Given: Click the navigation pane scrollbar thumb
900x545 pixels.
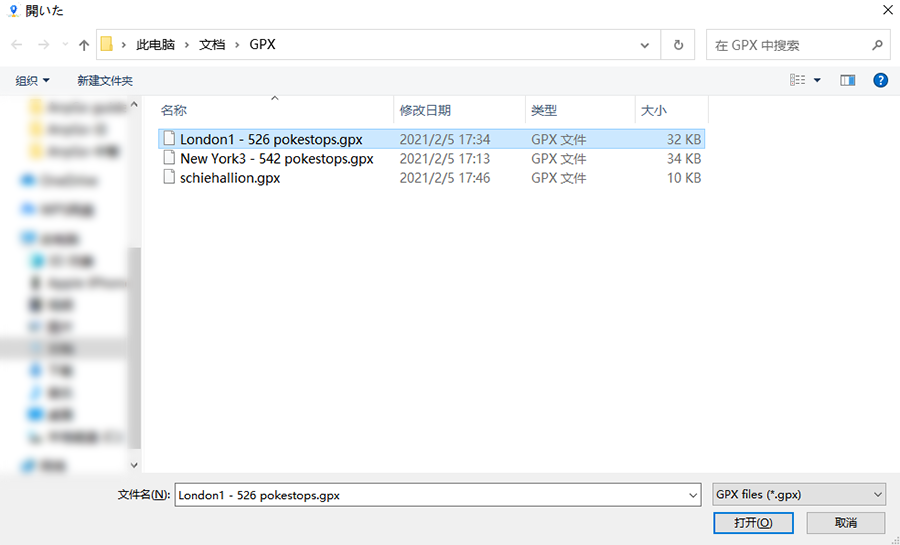Looking at the screenshot, I should (134, 348).
